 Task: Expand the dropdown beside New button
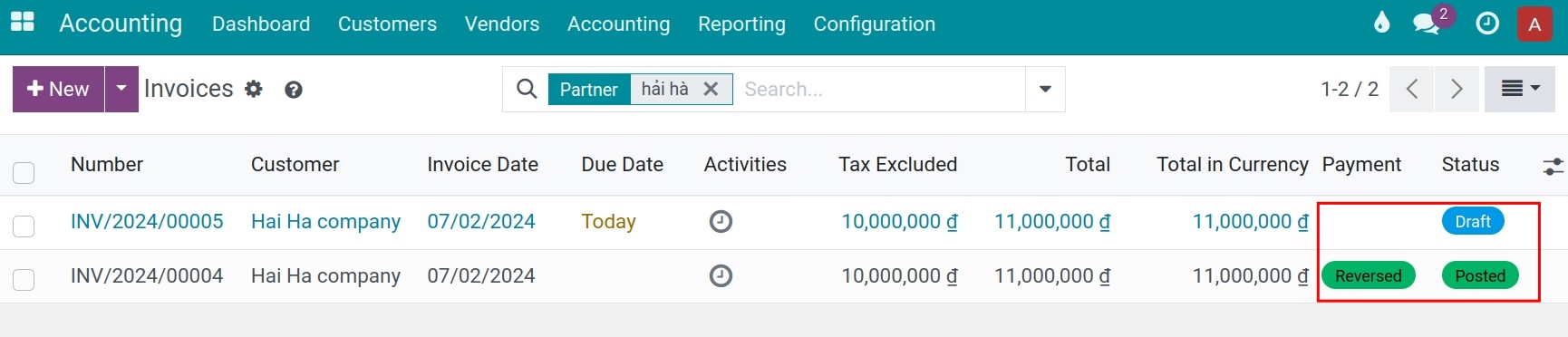pyautogui.click(x=121, y=89)
